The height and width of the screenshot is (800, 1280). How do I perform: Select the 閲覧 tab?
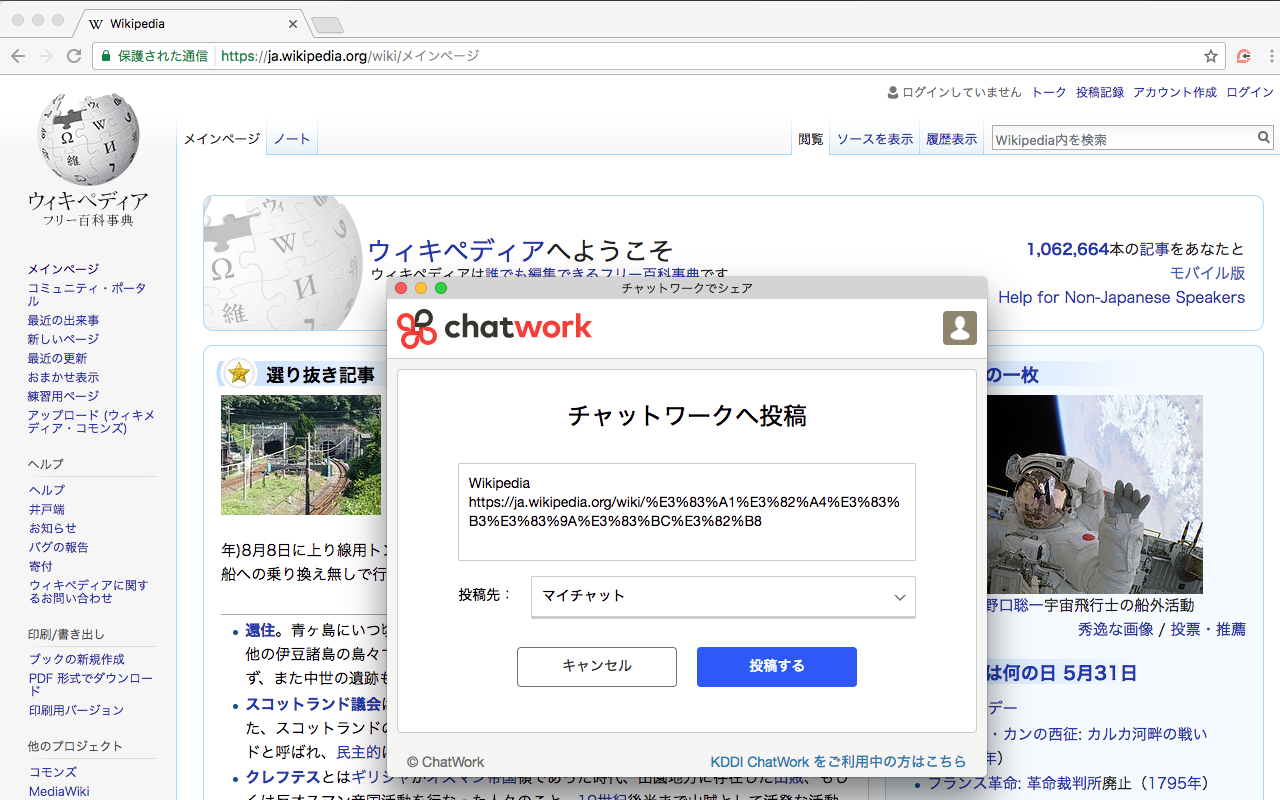[811, 139]
